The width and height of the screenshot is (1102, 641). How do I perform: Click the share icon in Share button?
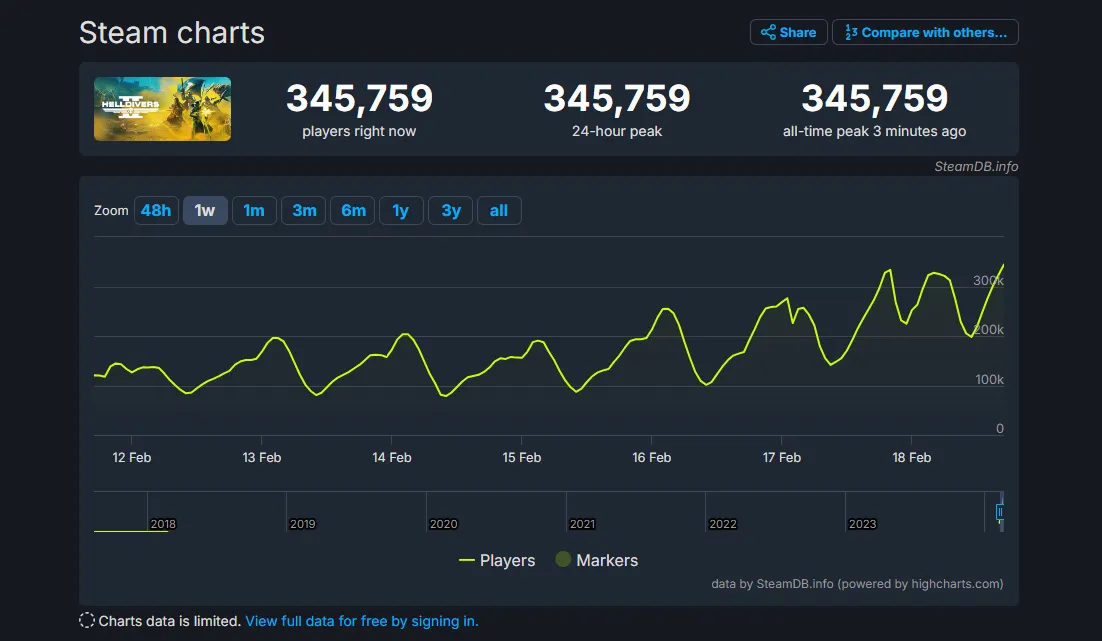coord(768,32)
